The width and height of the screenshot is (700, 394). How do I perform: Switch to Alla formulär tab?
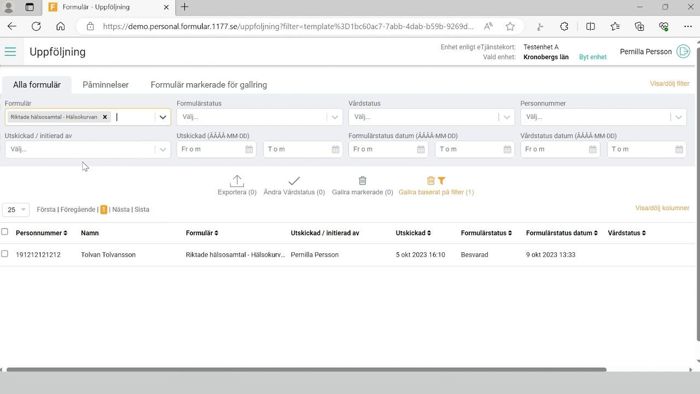[37, 85]
